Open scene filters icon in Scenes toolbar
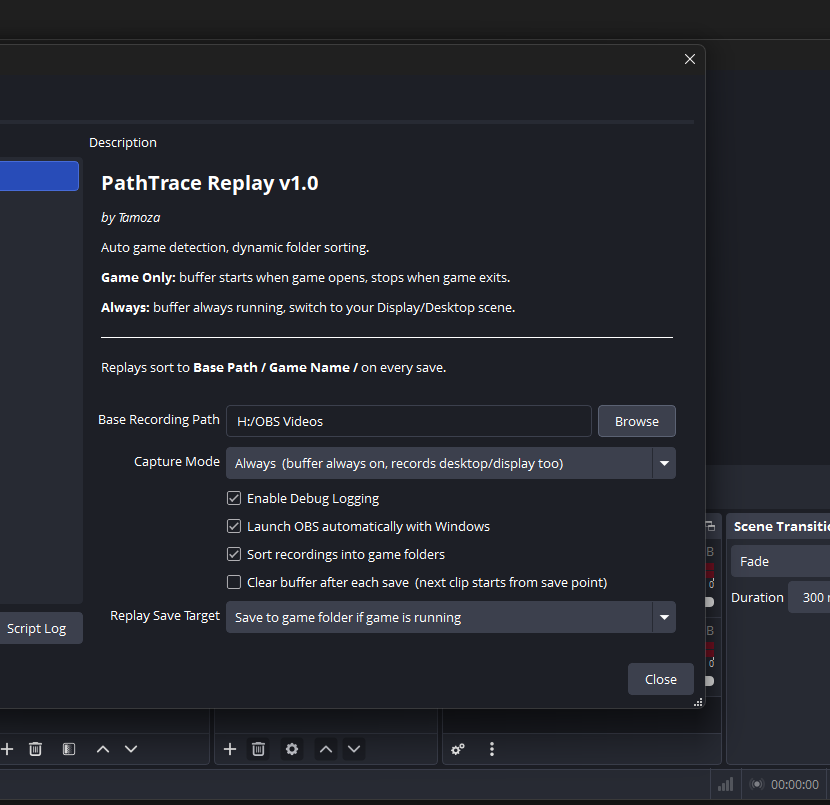This screenshot has height=805, width=830. click(x=69, y=749)
